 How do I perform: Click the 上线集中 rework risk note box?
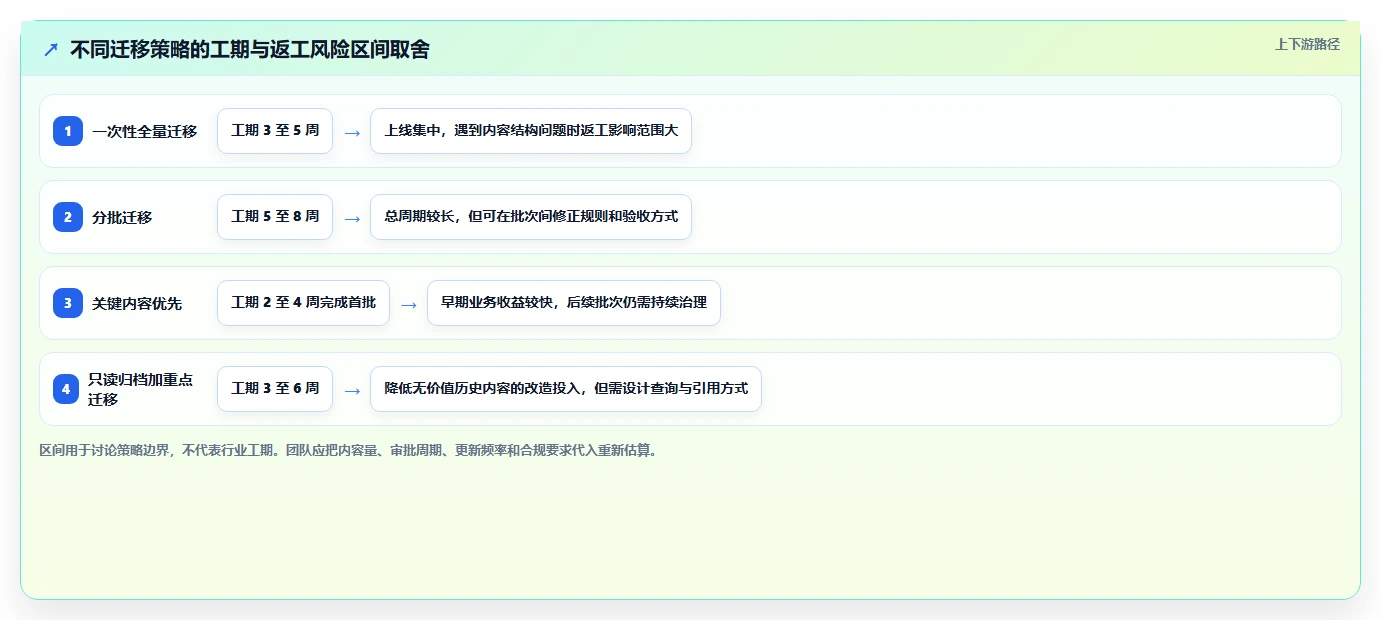click(x=531, y=131)
